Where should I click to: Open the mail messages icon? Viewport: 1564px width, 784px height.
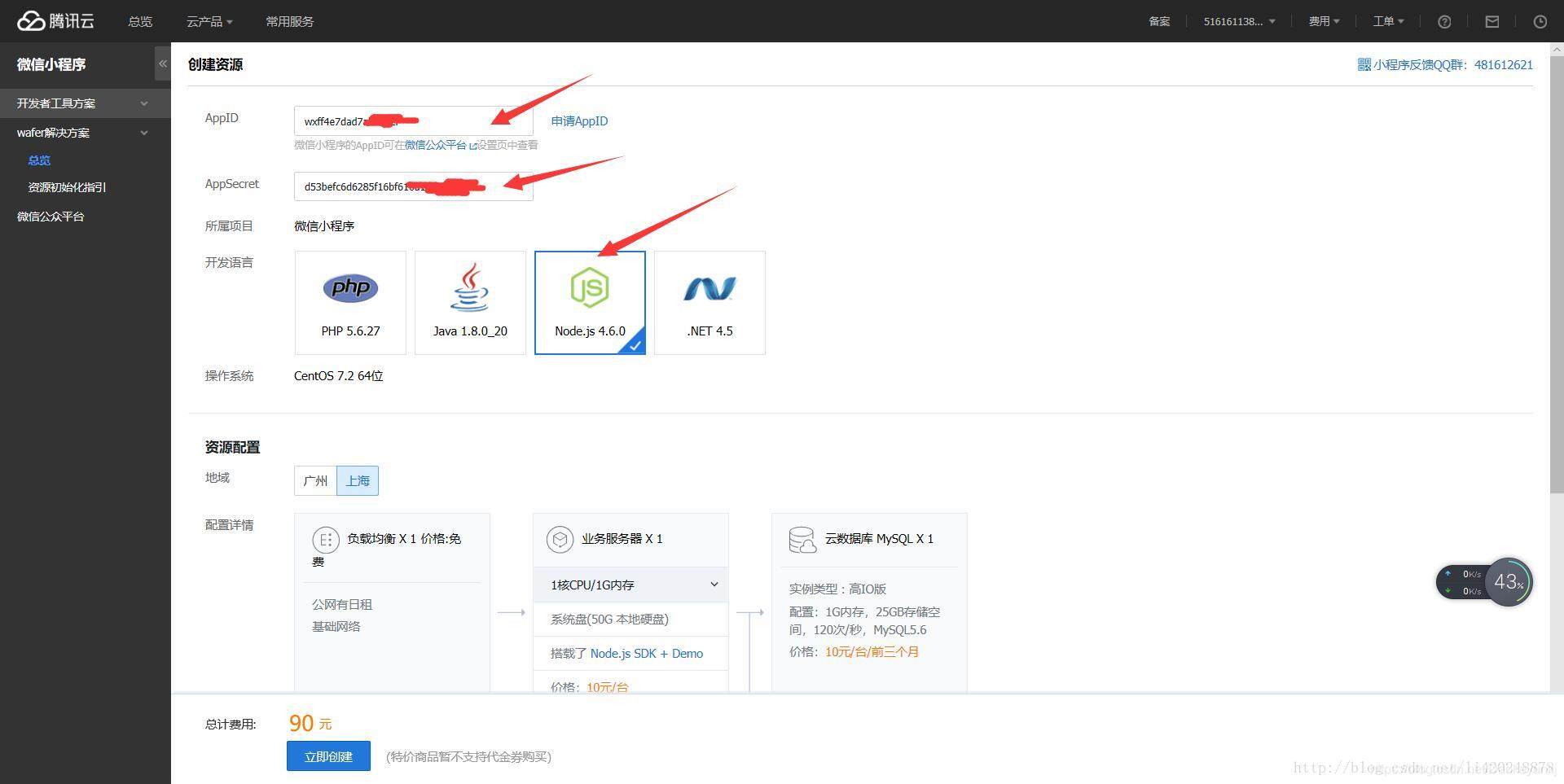pos(1492,22)
